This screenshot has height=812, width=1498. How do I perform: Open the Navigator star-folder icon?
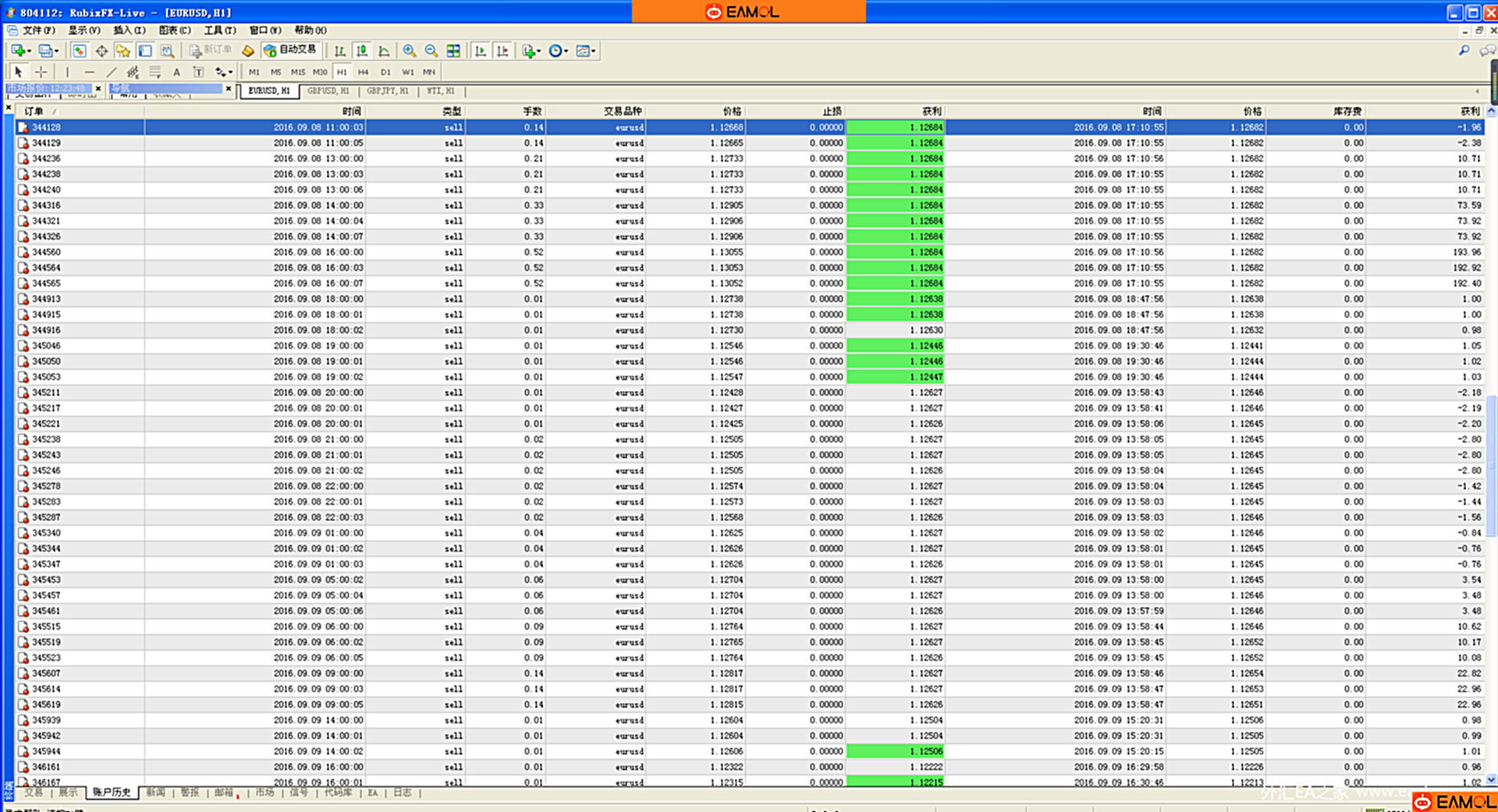coord(123,51)
